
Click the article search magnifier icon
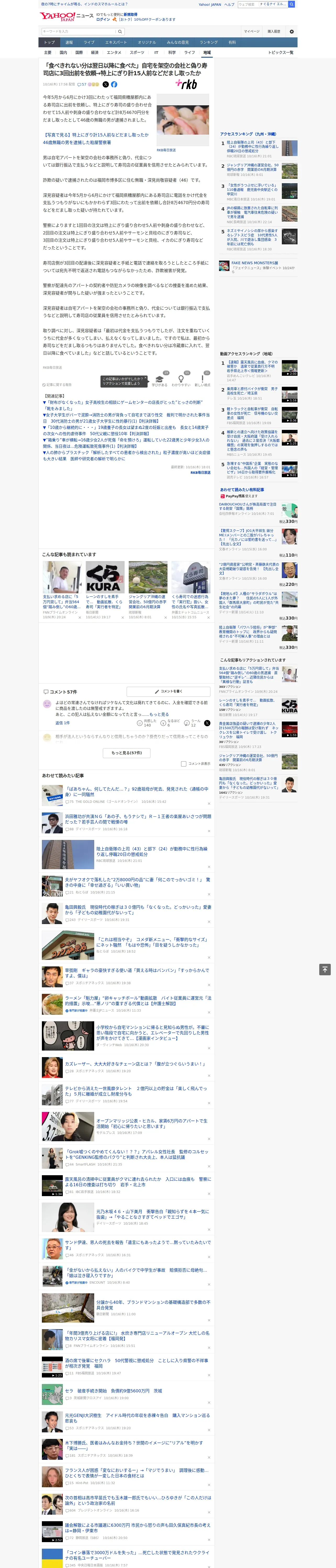pos(120,31)
